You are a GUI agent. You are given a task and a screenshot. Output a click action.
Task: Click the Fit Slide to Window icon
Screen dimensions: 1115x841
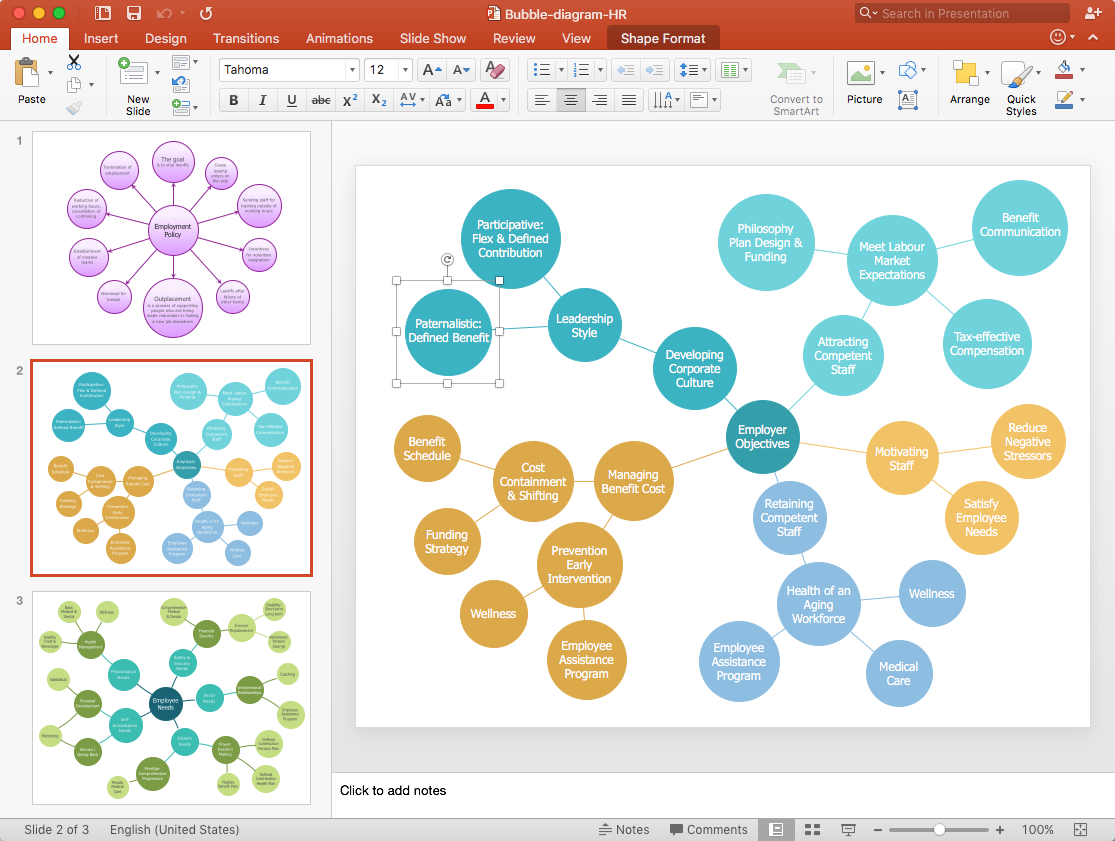(1080, 830)
